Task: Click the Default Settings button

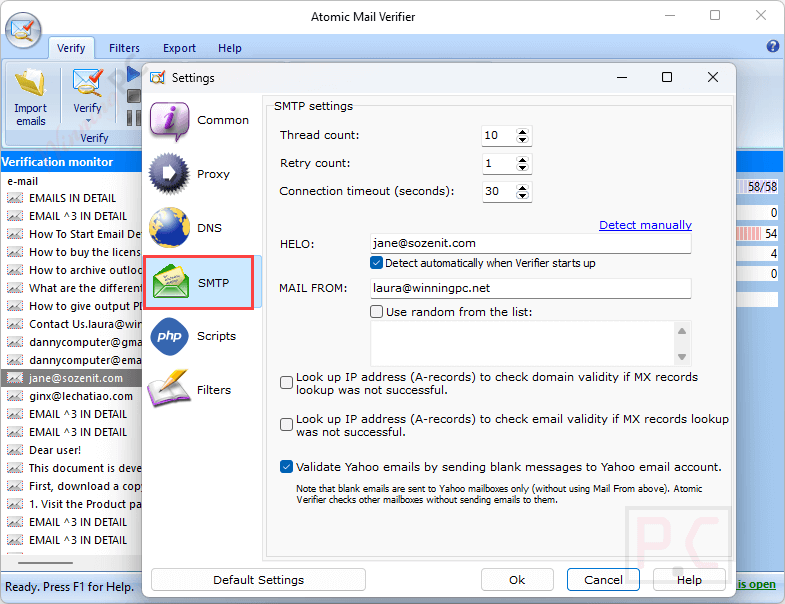Action: tap(258, 580)
